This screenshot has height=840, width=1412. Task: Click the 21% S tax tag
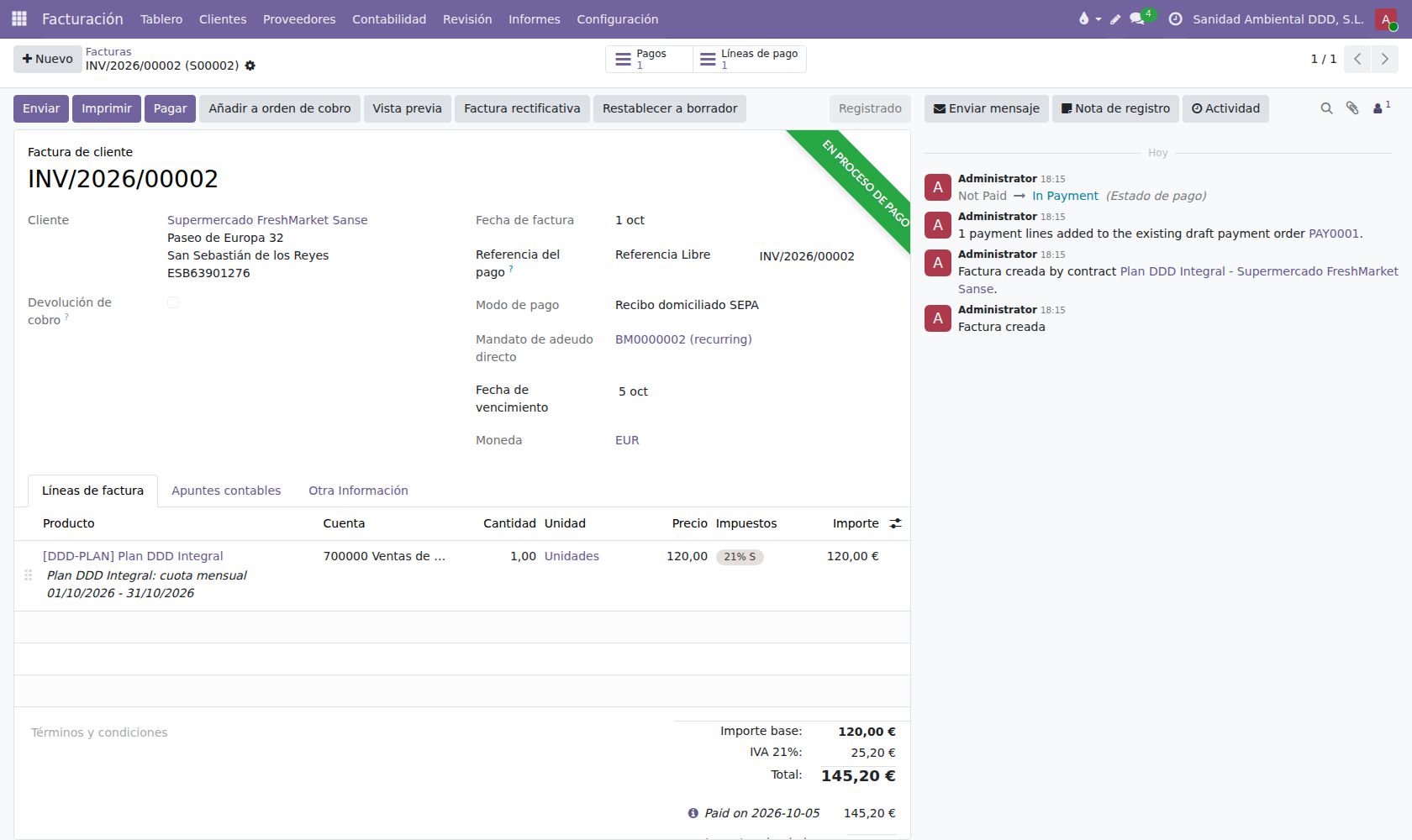740,557
